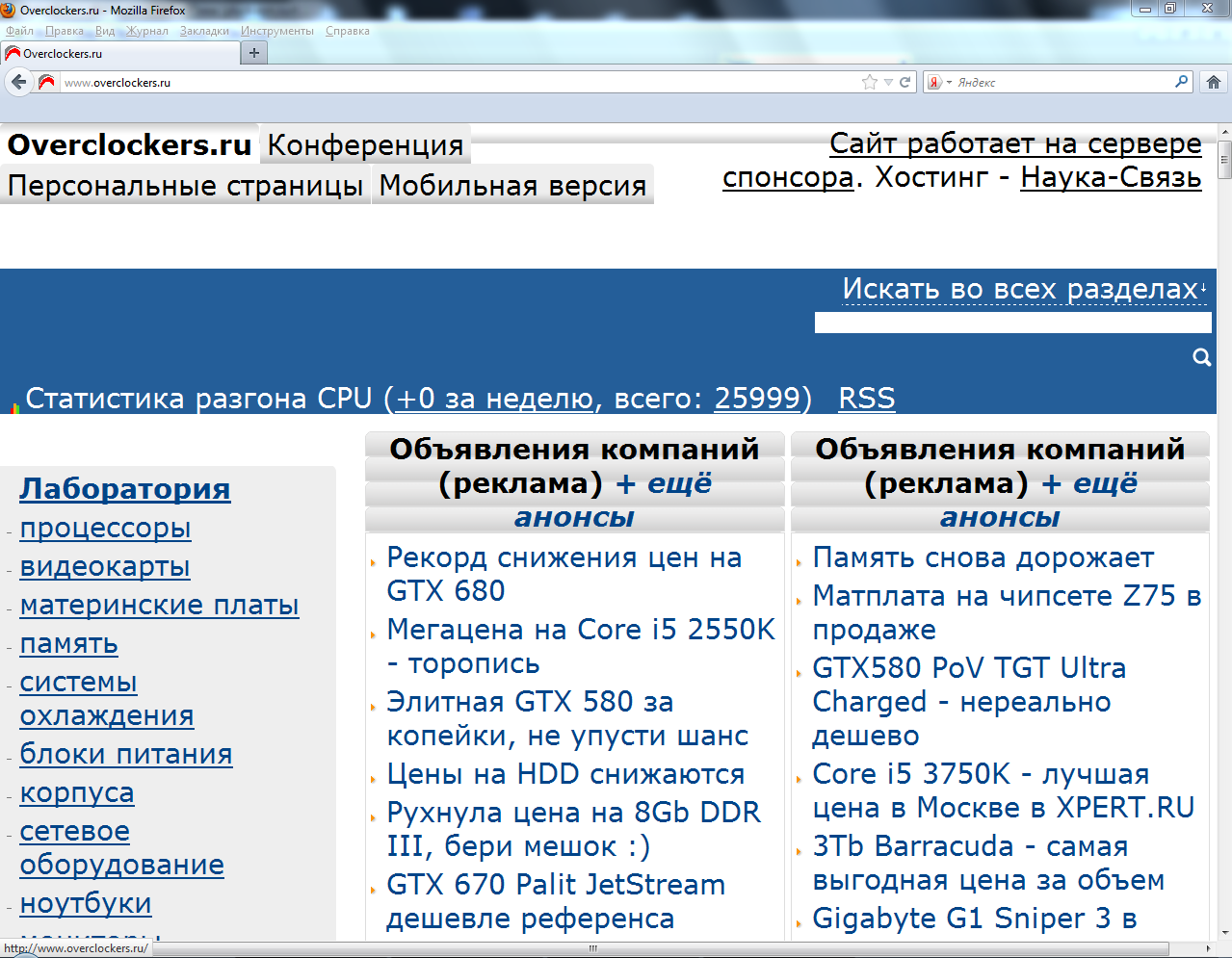Image resolution: width=1232 pixels, height=958 pixels.
Task: Open a new tab with plus button
Action: (254, 53)
